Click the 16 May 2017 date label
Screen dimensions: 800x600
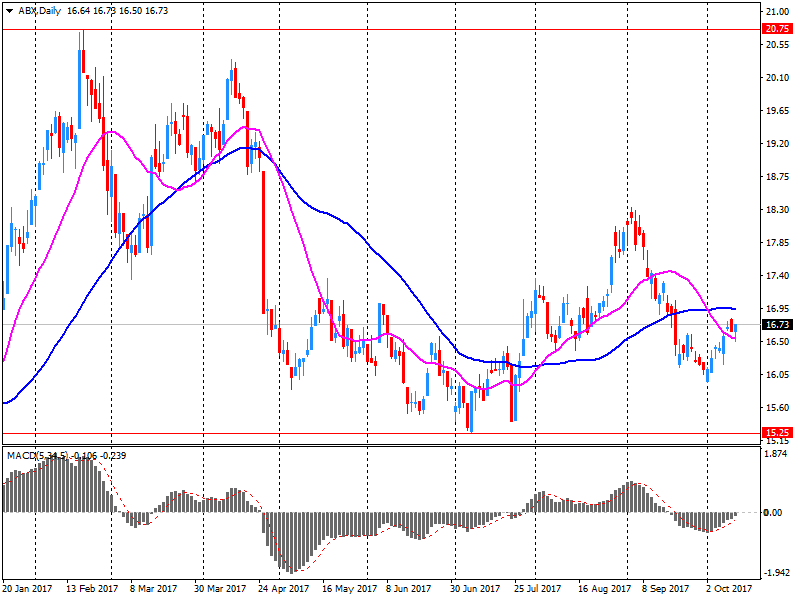point(349,588)
